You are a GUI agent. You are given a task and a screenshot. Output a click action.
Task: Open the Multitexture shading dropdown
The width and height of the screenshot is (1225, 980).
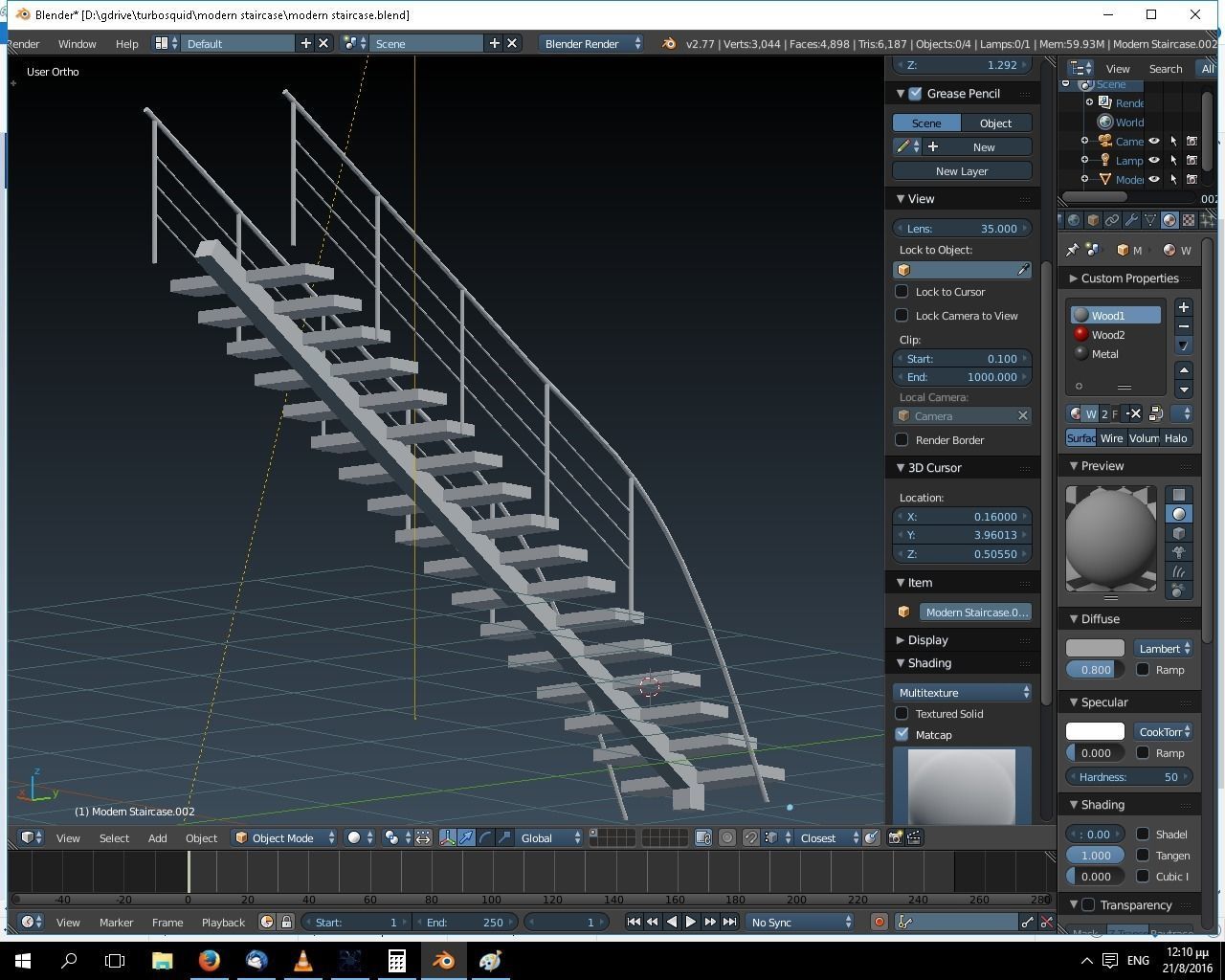click(x=961, y=692)
